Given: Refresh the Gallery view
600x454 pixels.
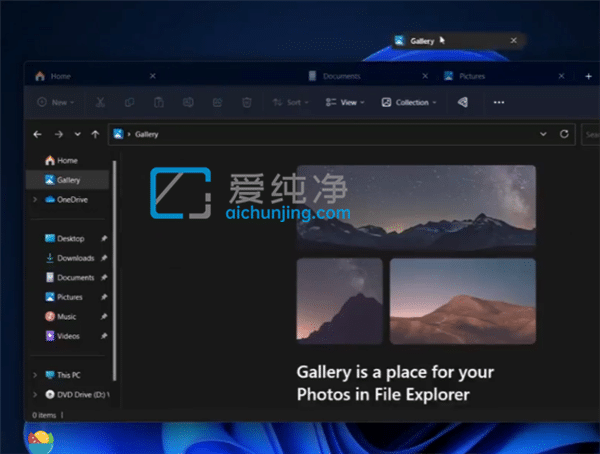Looking at the screenshot, I should [565, 134].
